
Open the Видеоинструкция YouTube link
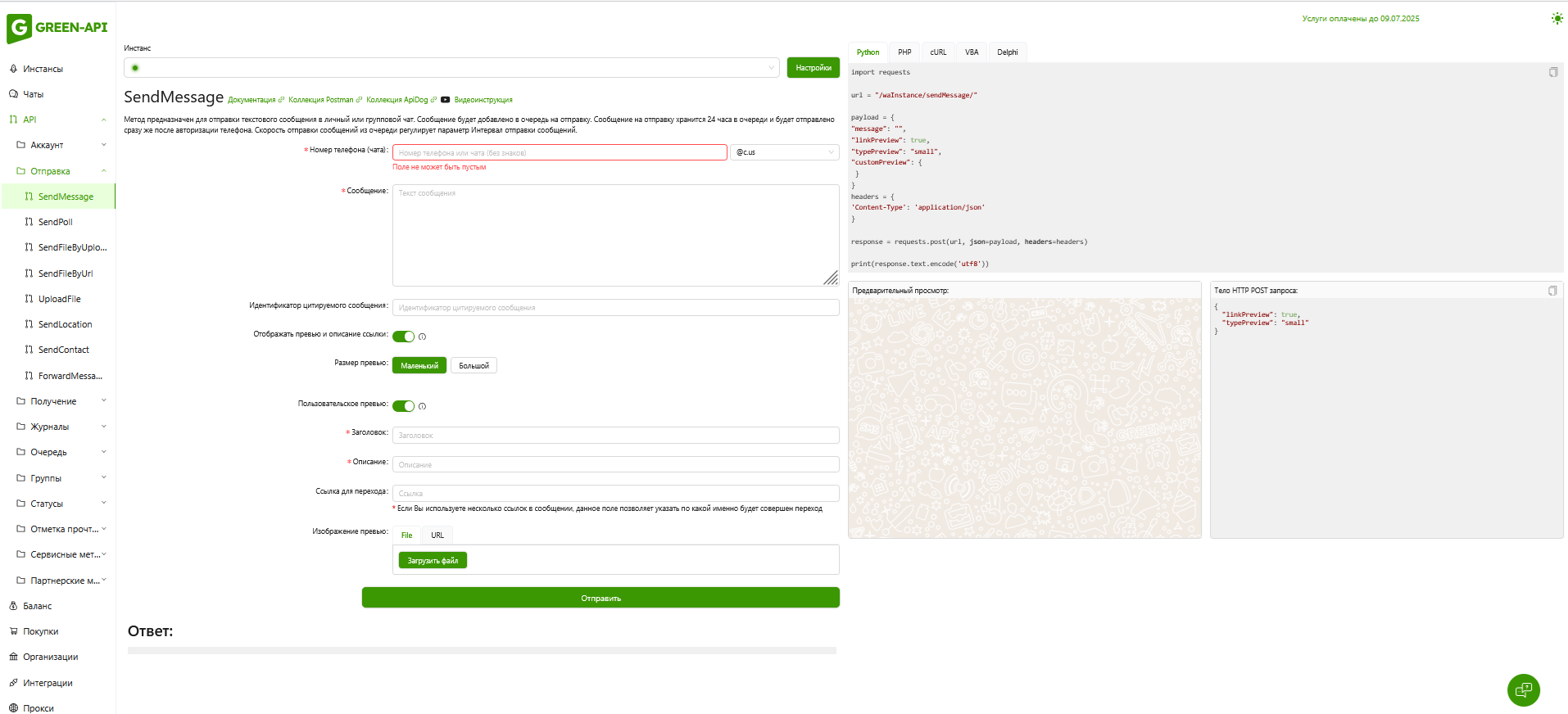click(483, 100)
